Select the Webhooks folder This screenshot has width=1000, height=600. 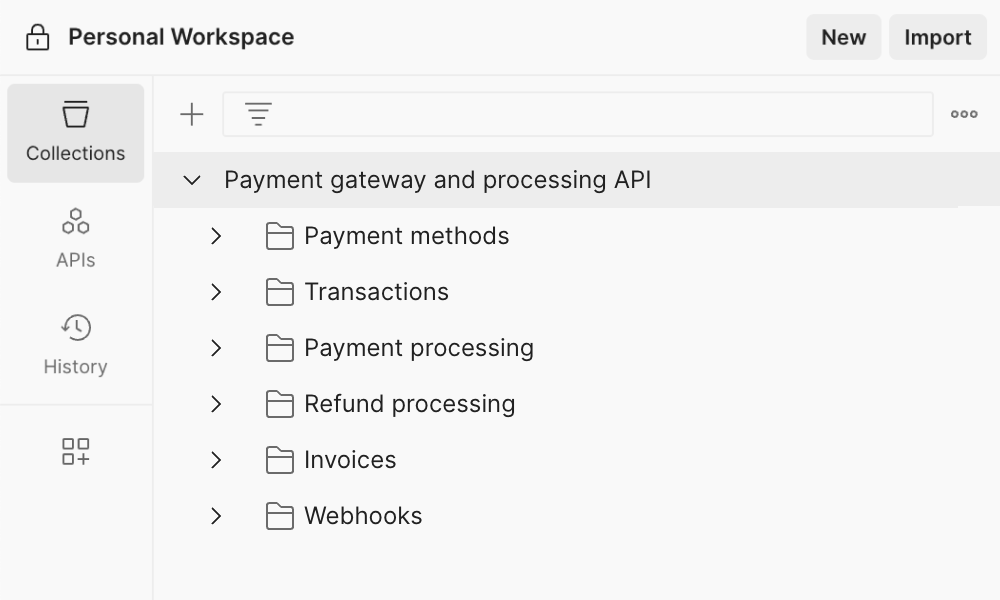pyautogui.click(x=363, y=516)
